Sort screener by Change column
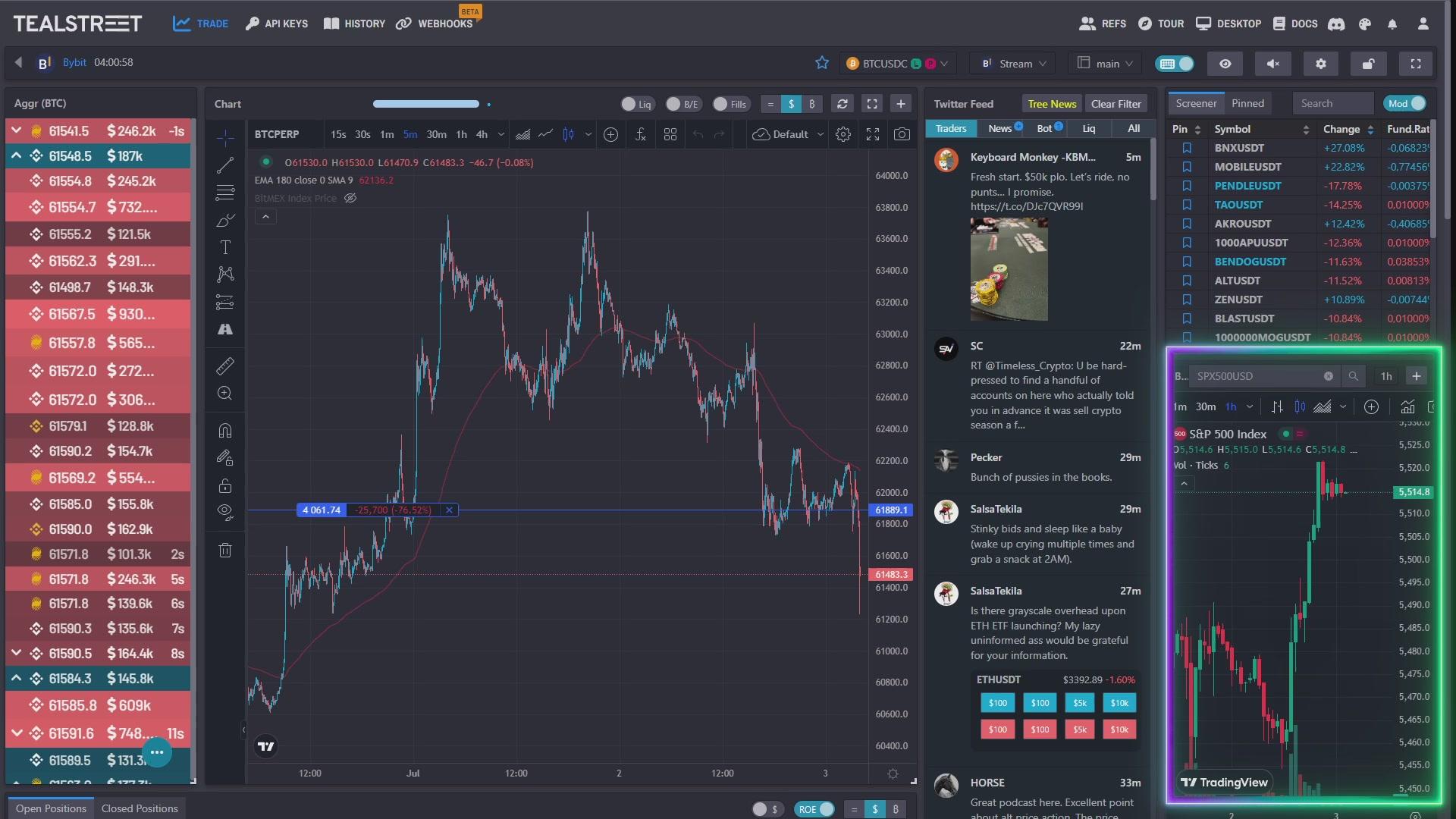Image resolution: width=1456 pixels, height=819 pixels. [x=1348, y=129]
